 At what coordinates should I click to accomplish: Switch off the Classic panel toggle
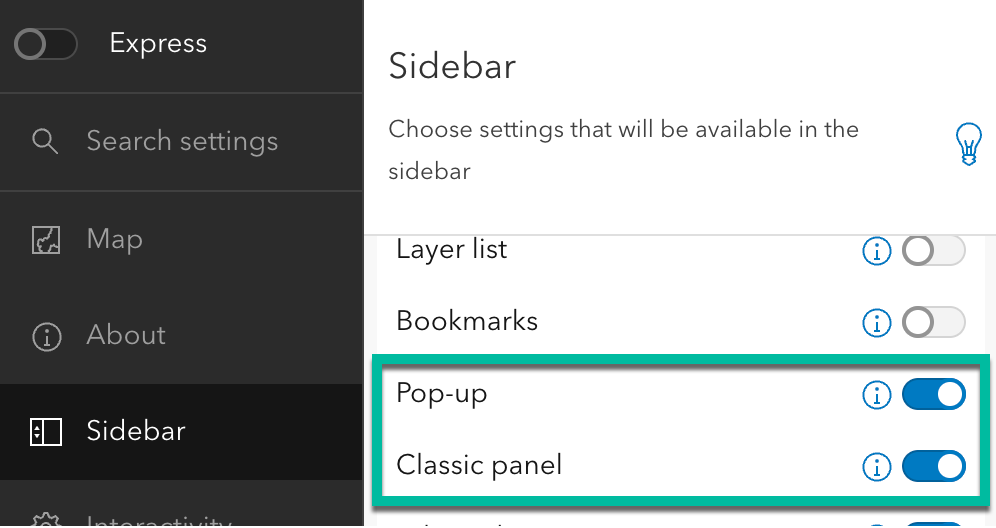click(x=934, y=467)
